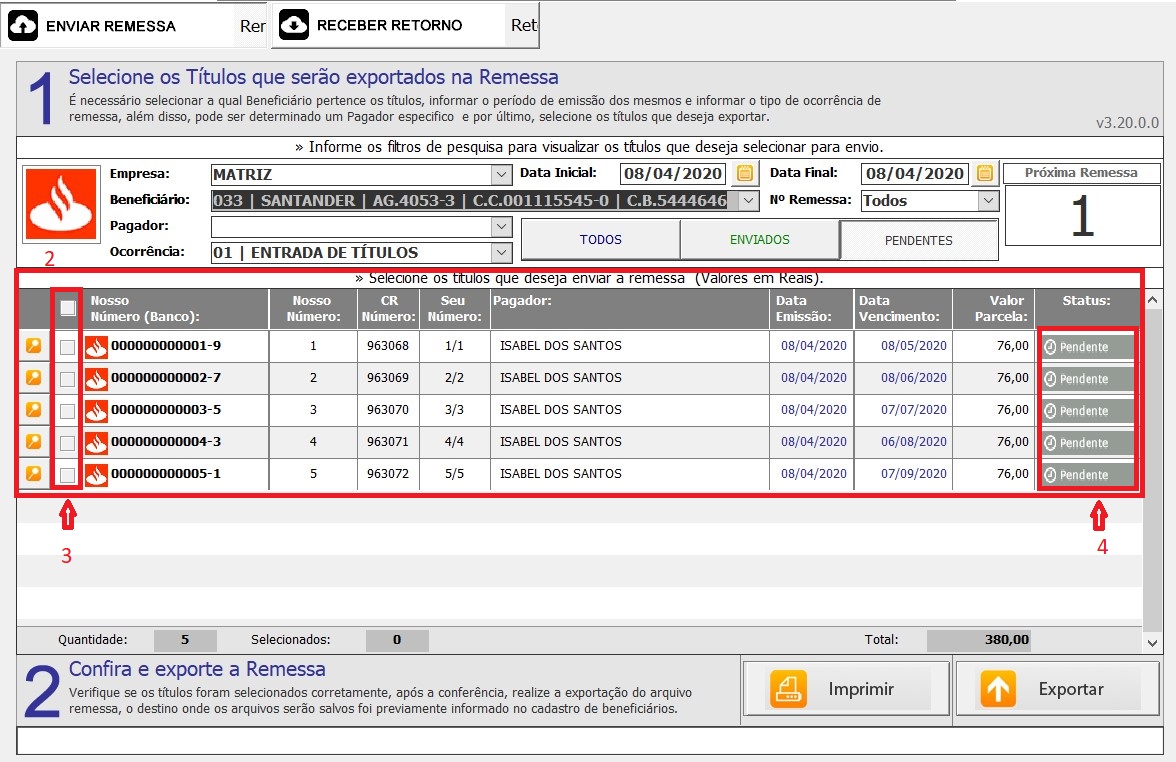Expand the Empresa dropdown showing MATRIZ
The width and height of the screenshot is (1176, 762).
click(501, 175)
